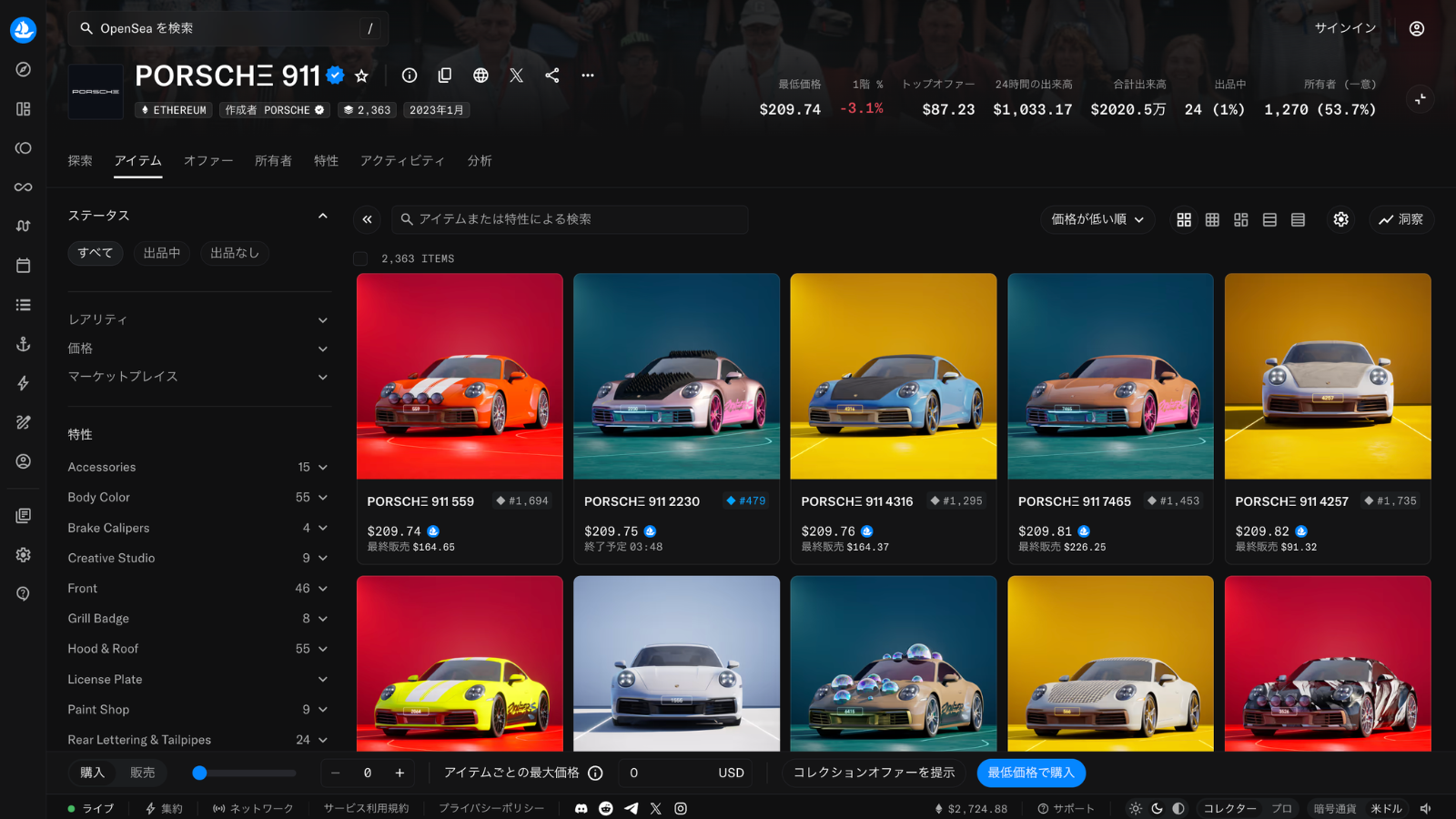Open the 所有者 tab
The width and height of the screenshot is (1456, 819).
(x=273, y=161)
